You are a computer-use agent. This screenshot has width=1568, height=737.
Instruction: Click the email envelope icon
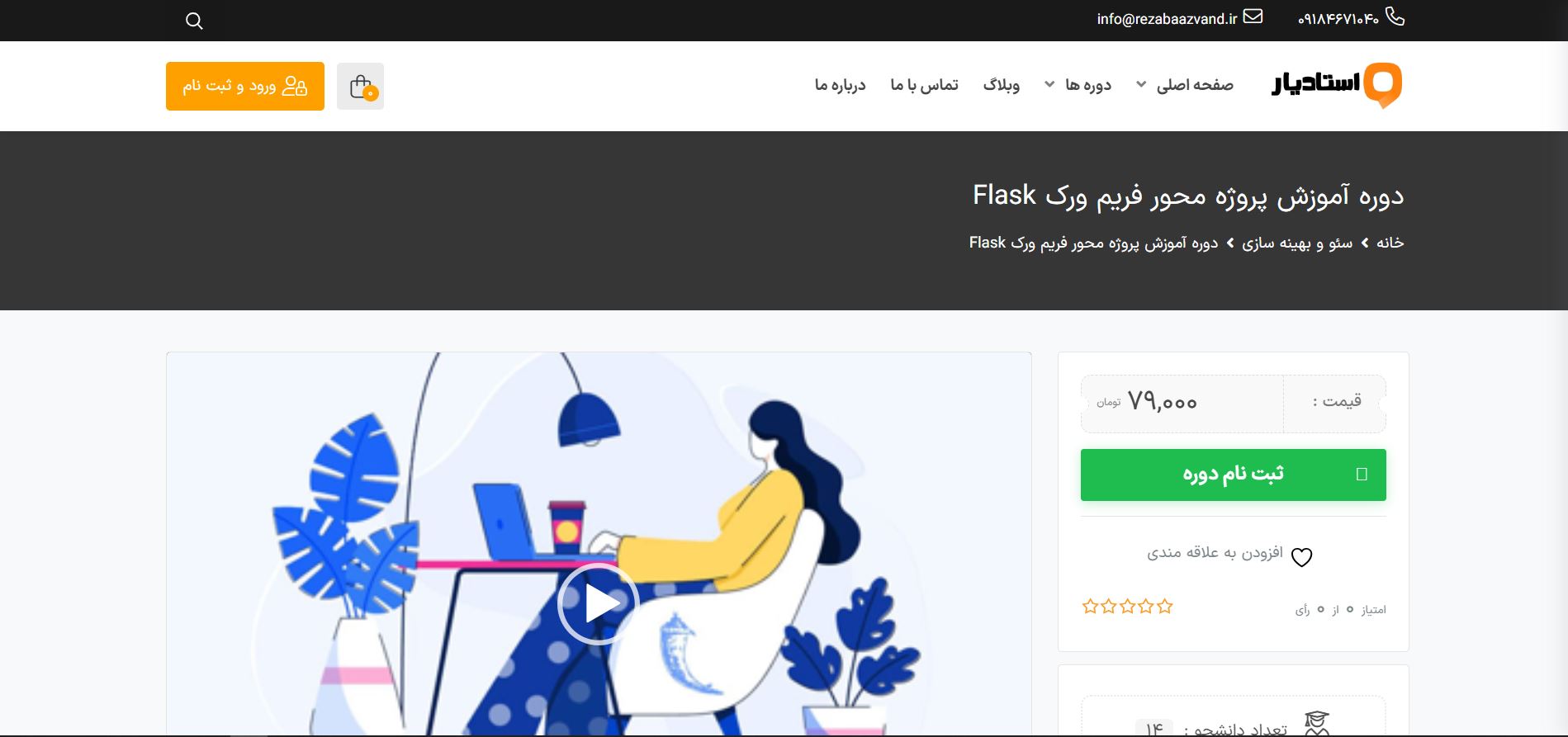[x=1253, y=17]
